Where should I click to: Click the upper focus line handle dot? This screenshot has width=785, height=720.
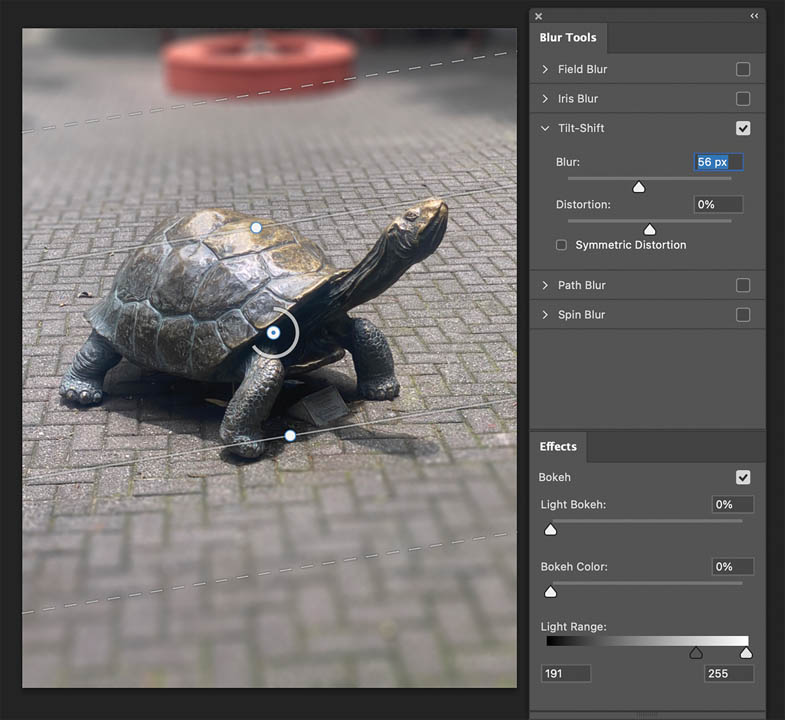coord(256,228)
